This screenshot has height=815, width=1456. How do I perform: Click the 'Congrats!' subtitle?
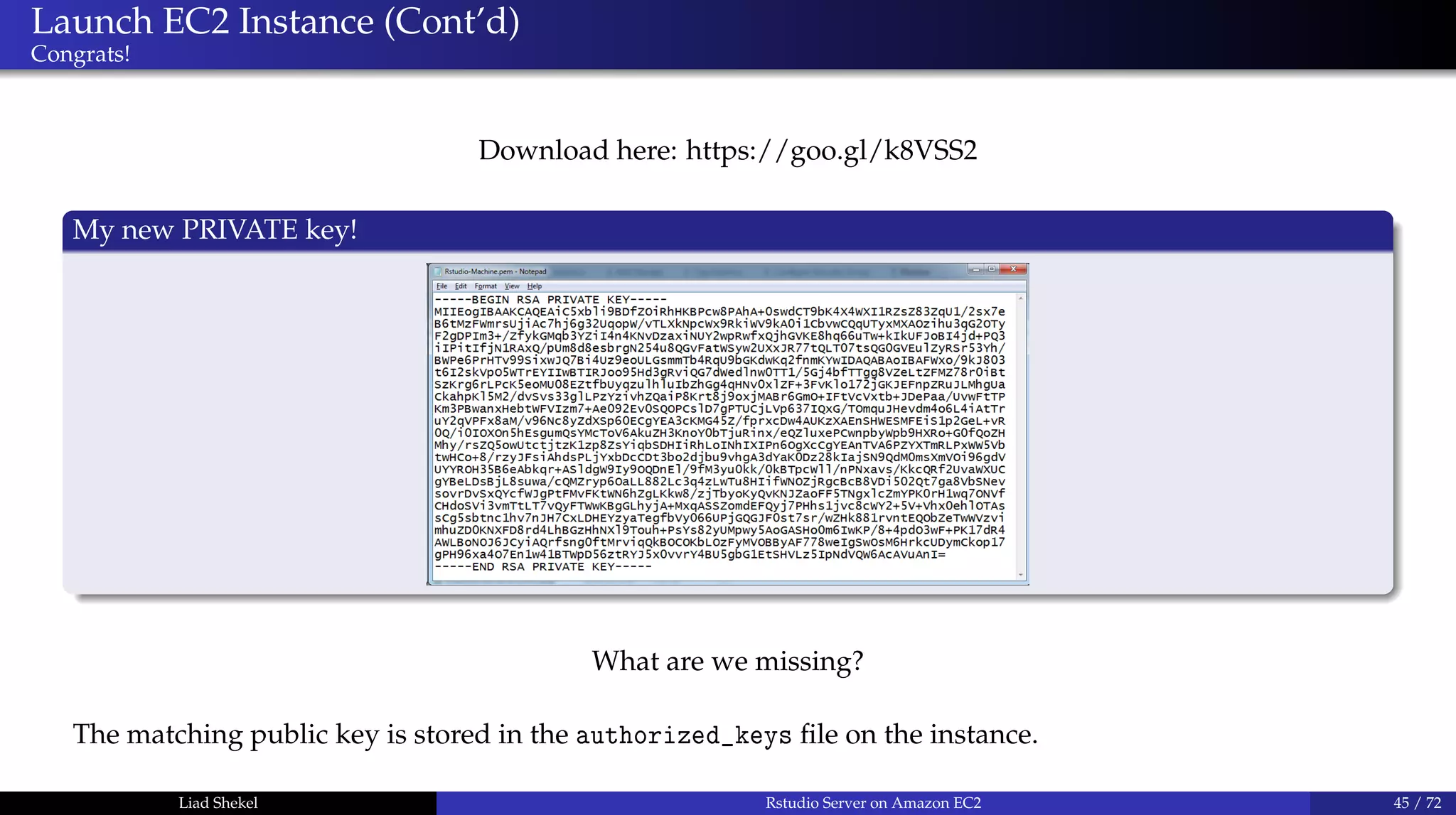click(80, 54)
